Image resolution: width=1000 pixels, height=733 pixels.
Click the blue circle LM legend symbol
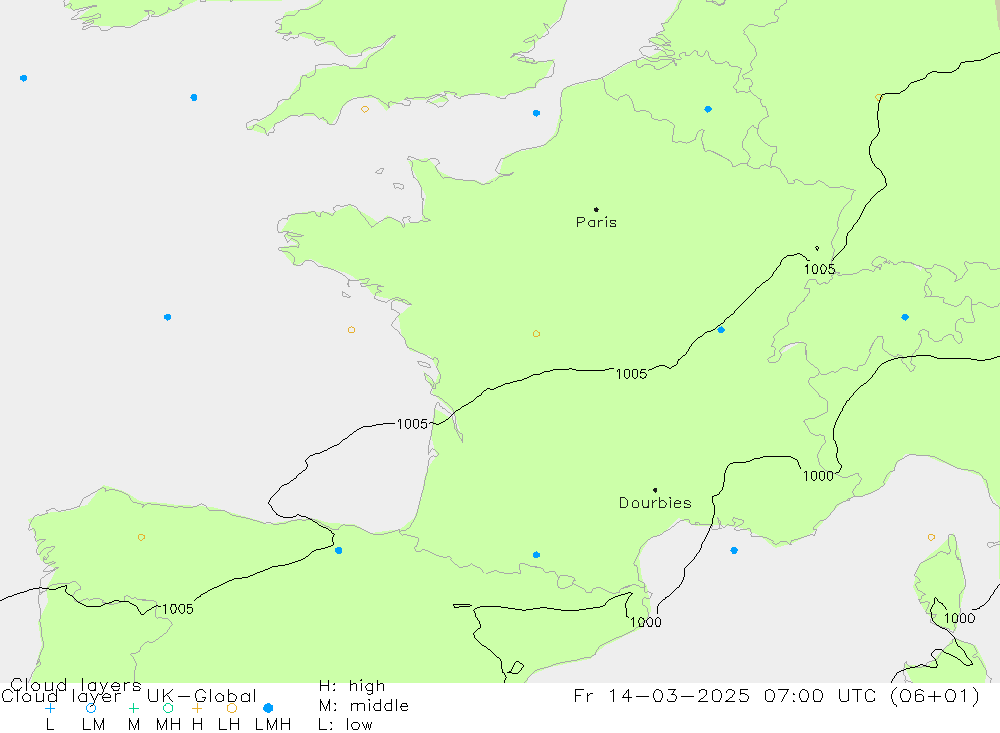coord(91,708)
